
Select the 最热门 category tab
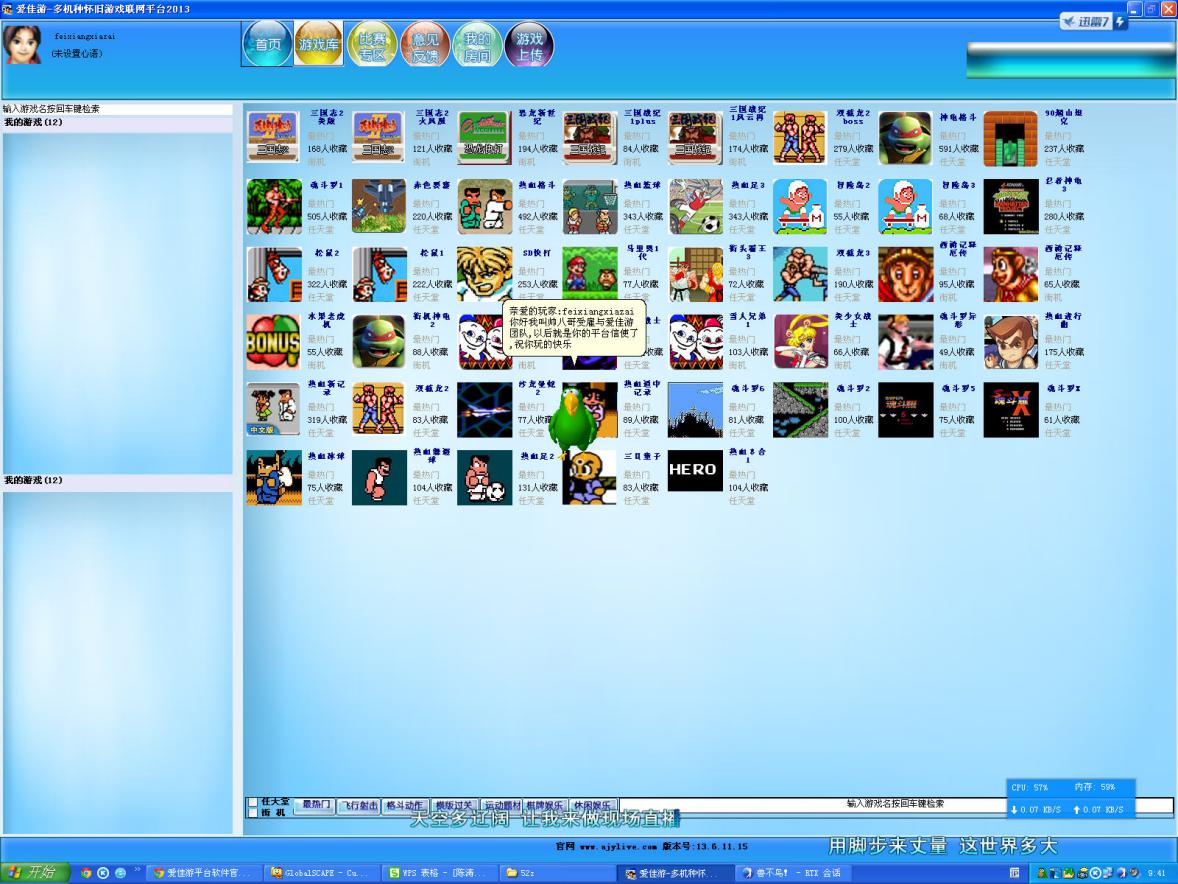pyautogui.click(x=316, y=804)
